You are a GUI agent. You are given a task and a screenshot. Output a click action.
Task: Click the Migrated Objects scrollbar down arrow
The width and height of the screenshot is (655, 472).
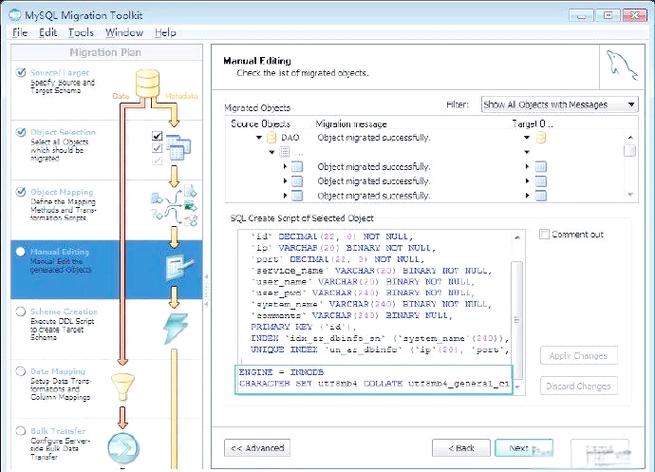[630, 194]
